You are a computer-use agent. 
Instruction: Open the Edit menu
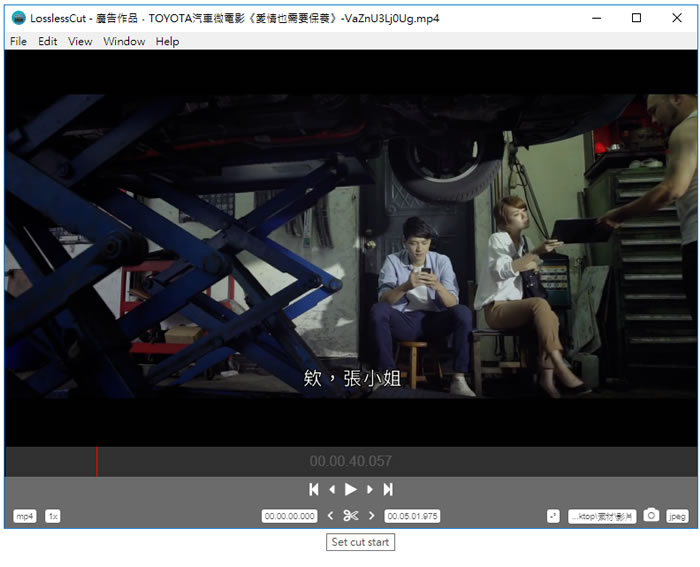[x=47, y=42]
